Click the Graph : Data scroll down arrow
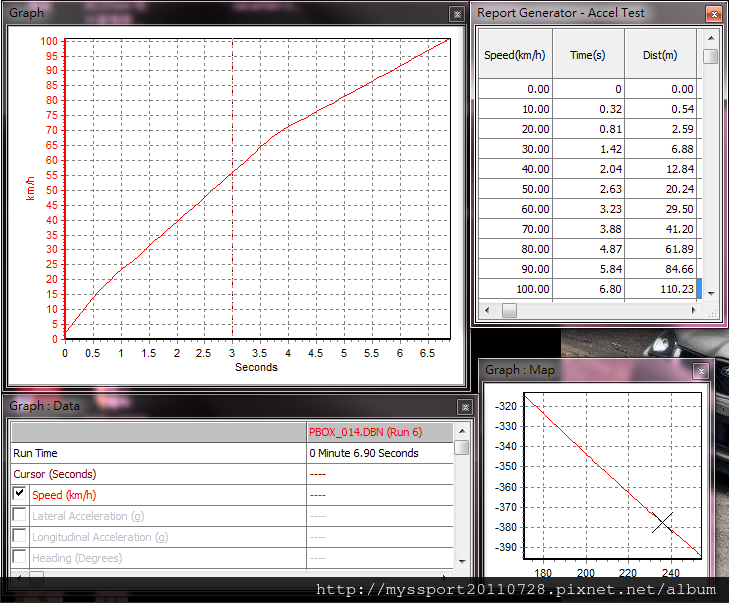The height and width of the screenshot is (603, 729). 462,562
